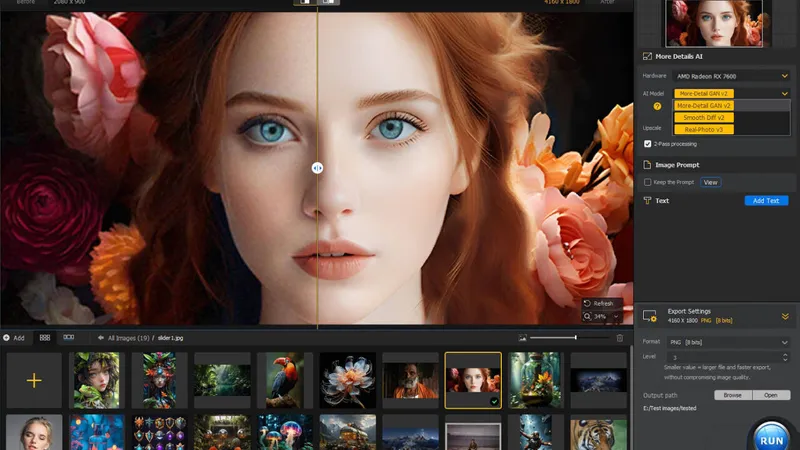This screenshot has width=800, height=450.
Task: Click the trash delete icon
Action: pos(619,338)
